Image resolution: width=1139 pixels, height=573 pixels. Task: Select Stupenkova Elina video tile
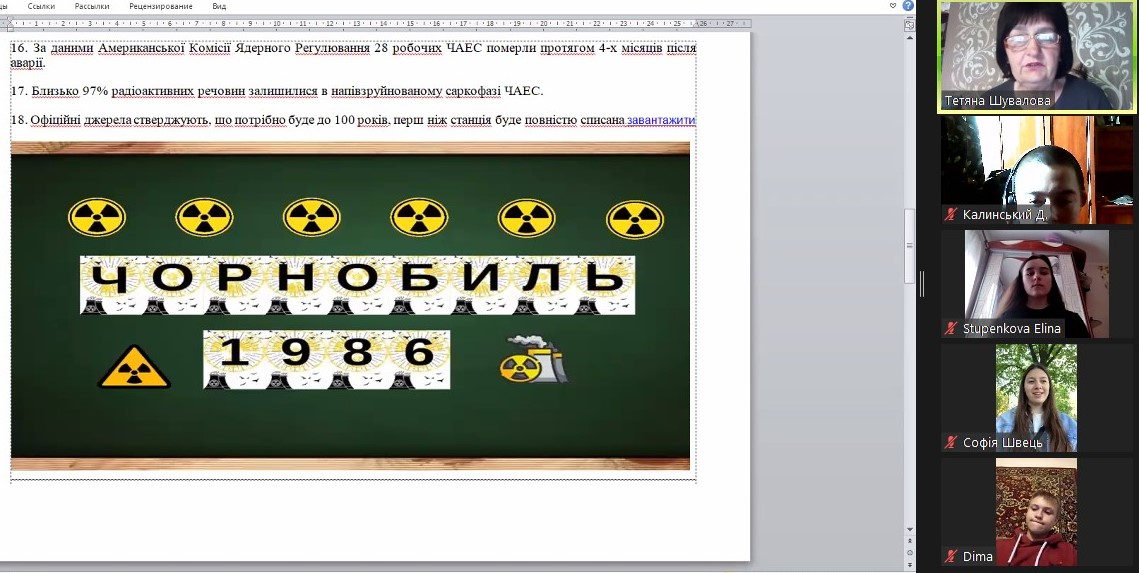(1037, 284)
